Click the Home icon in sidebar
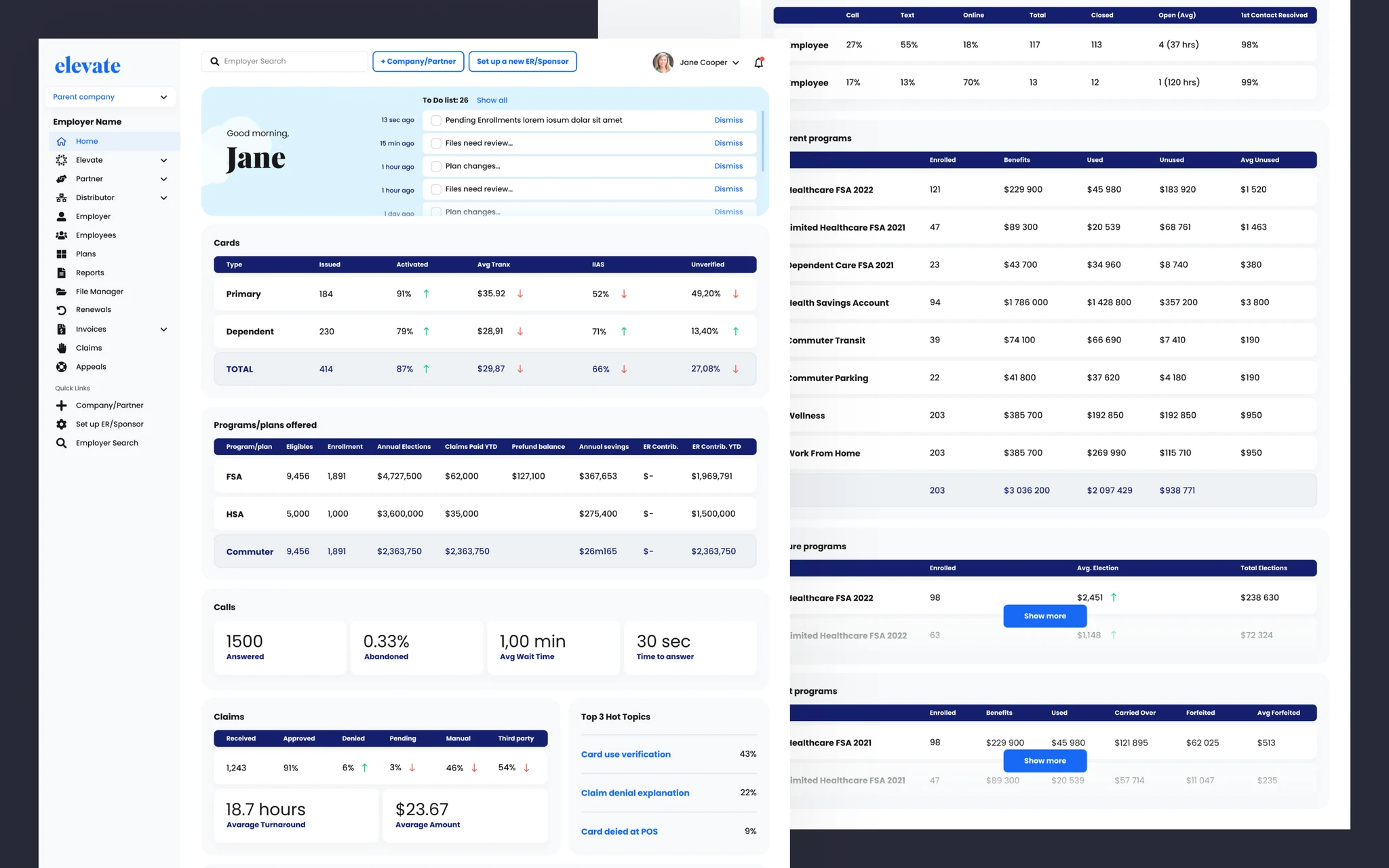 pos(61,141)
